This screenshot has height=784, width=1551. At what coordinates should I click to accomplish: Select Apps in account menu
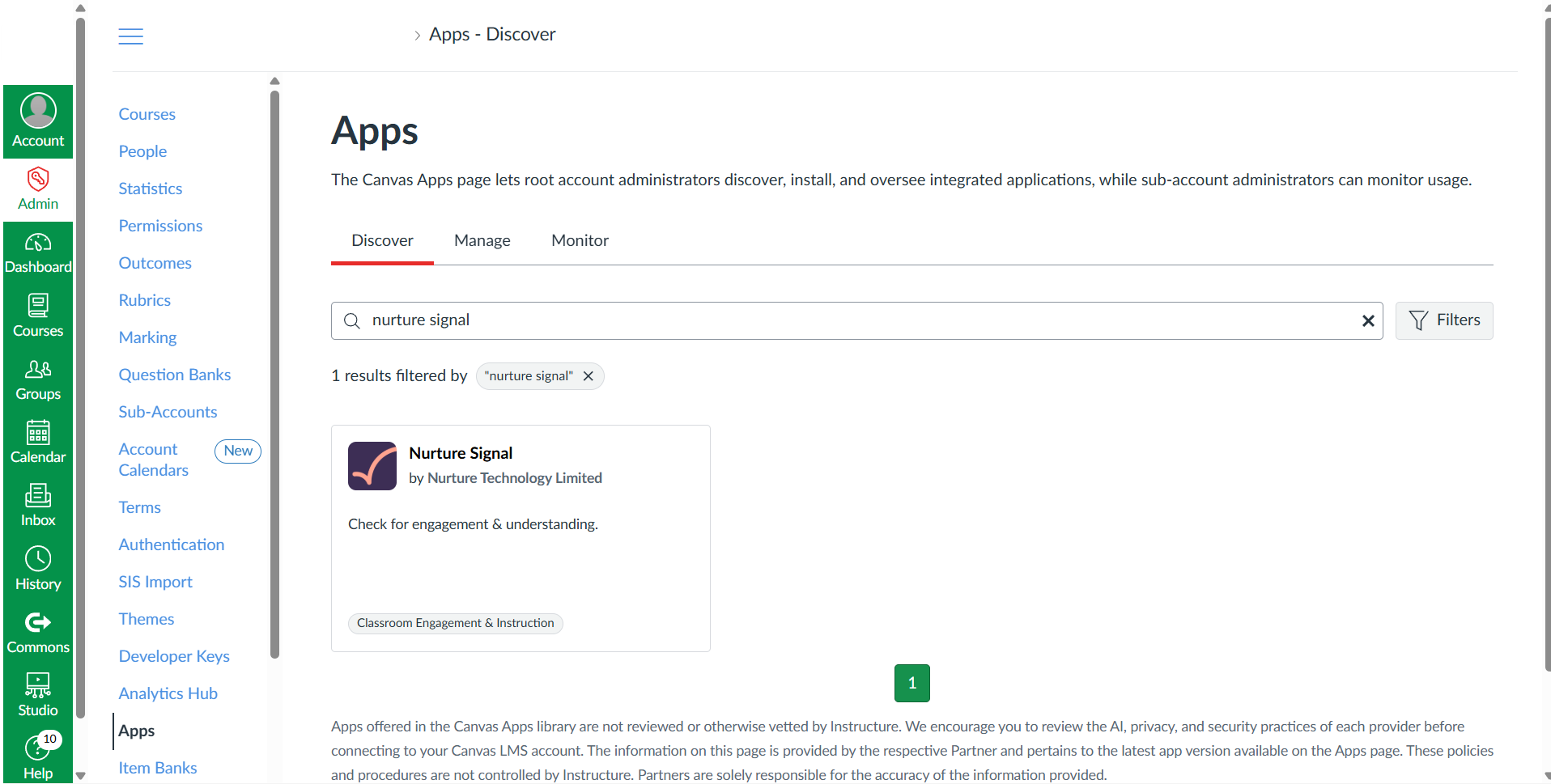point(137,731)
